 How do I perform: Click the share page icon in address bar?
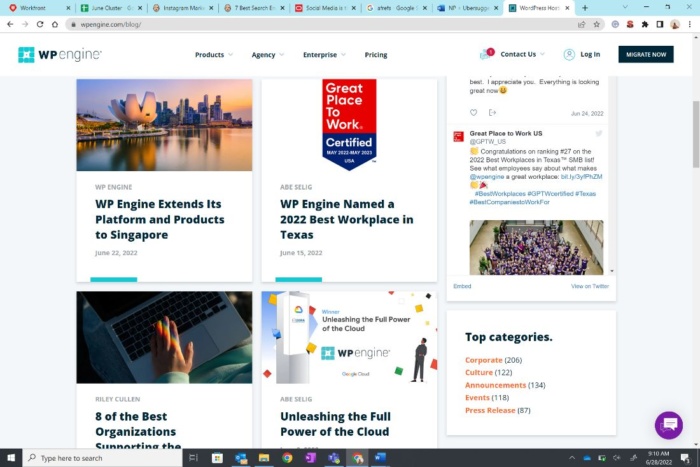point(581,25)
